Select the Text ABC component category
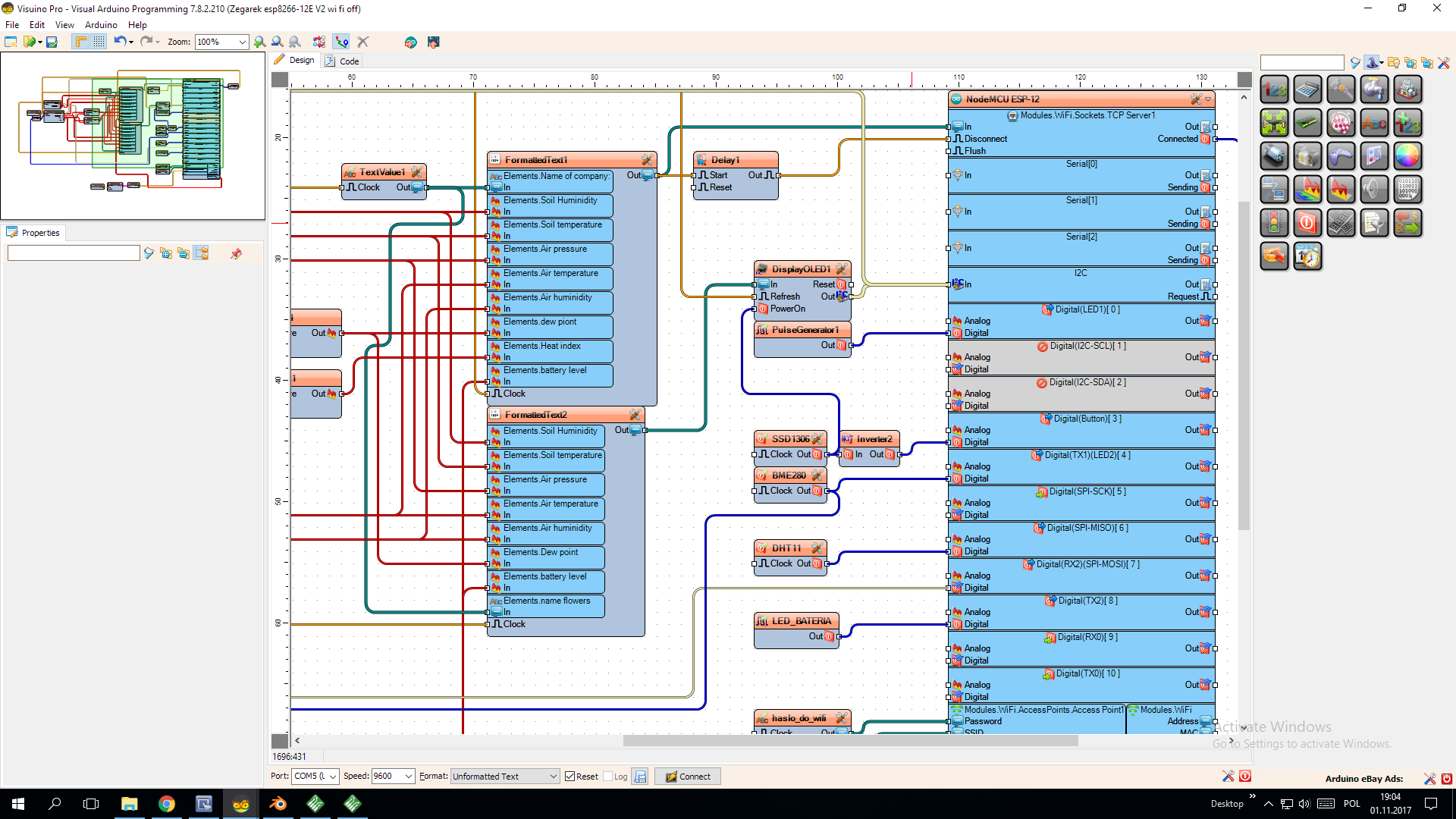1456x819 pixels. pyautogui.click(x=1374, y=123)
